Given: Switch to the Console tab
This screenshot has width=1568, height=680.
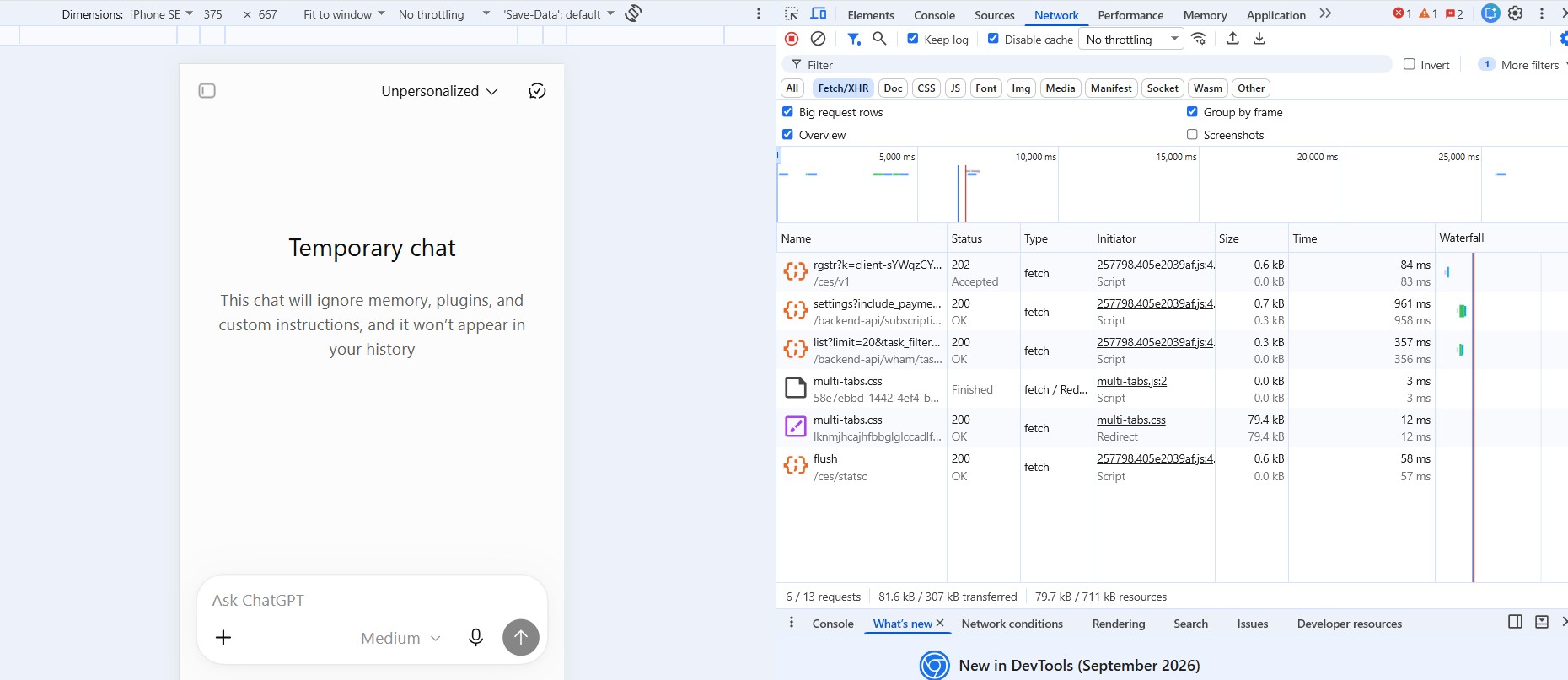Looking at the screenshot, I should click(x=934, y=15).
